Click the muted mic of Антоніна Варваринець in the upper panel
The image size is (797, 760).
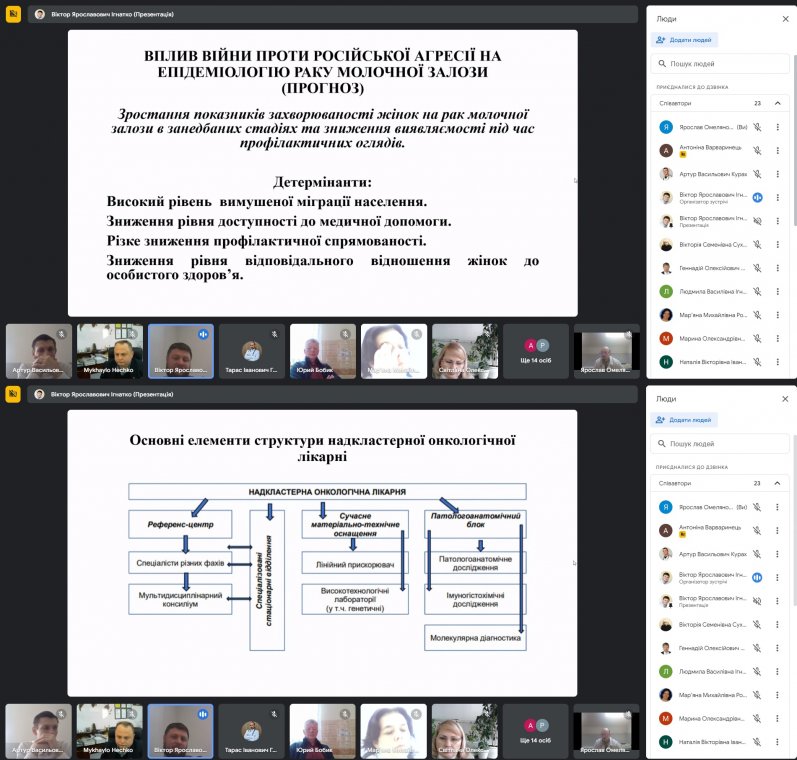(757, 150)
